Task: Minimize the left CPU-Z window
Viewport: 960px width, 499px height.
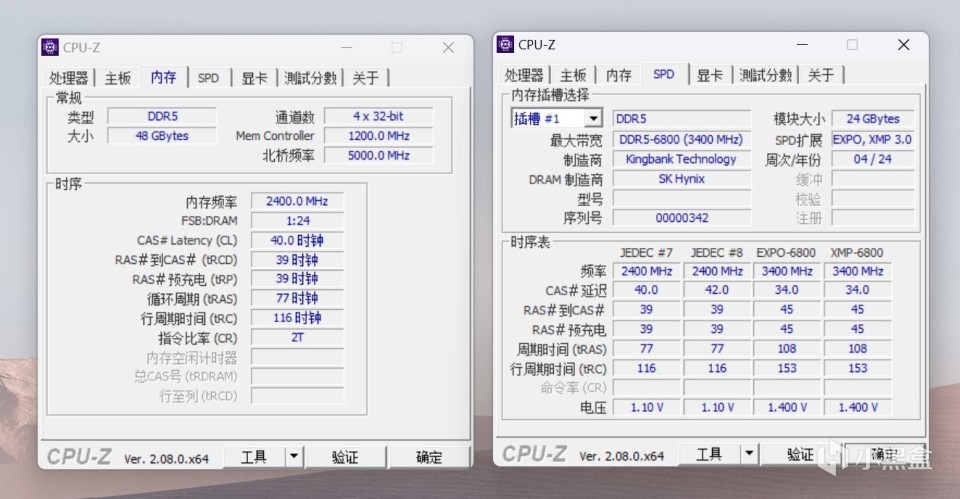Action: tap(347, 48)
